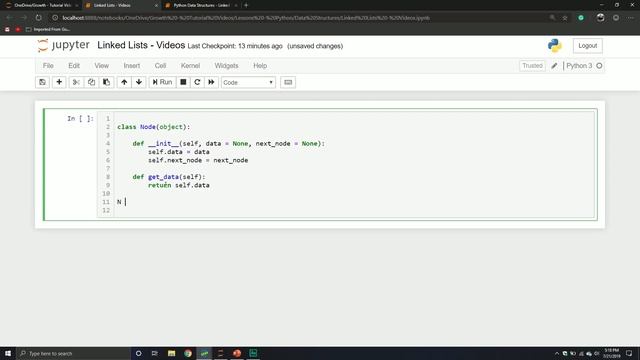This screenshot has height=360, width=640.
Task: Open the Insert menu
Action: (131, 66)
